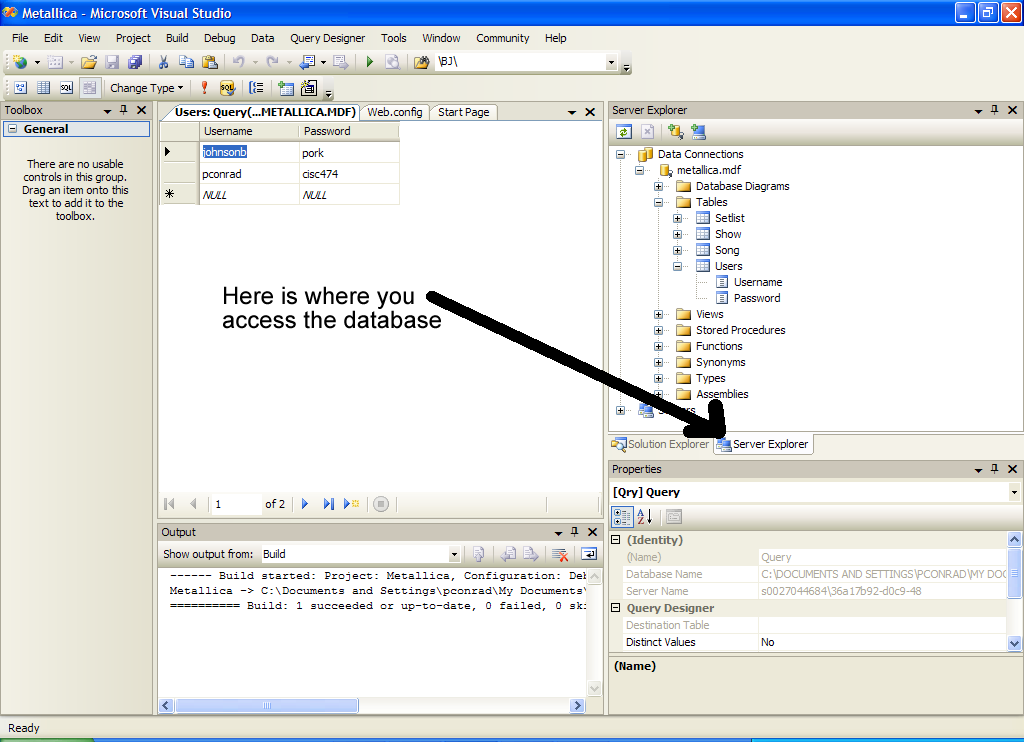The width and height of the screenshot is (1024, 742).
Task: Click the Connect to Database icon
Action: point(675,131)
